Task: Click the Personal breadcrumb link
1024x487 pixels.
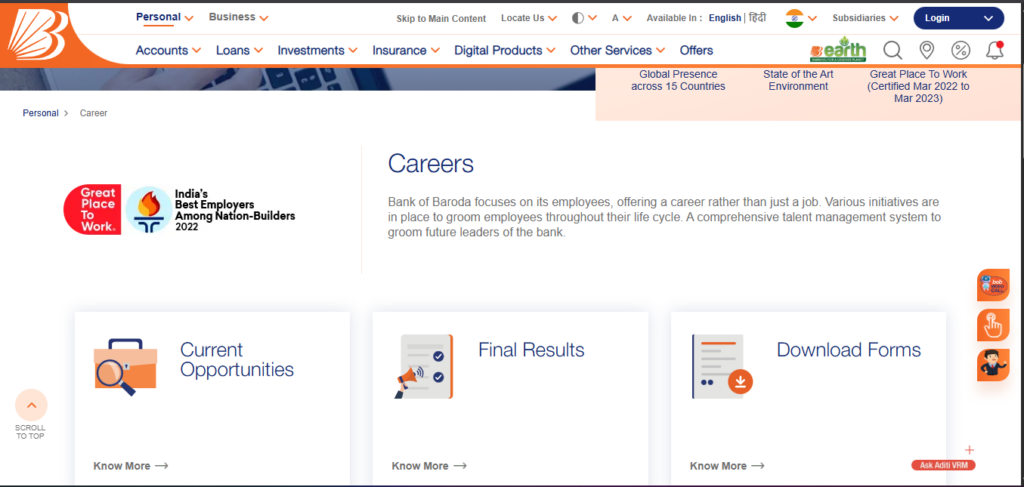Action: (x=40, y=113)
